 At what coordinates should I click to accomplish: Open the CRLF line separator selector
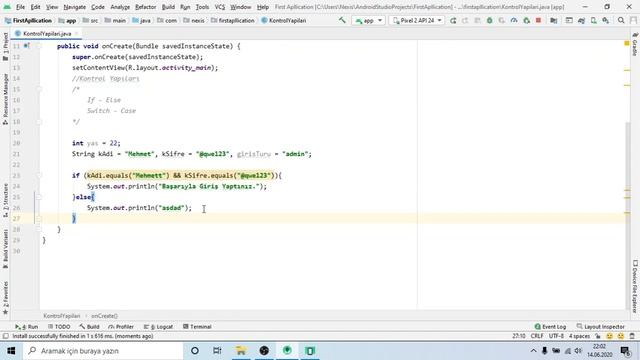tap(537, 336)
